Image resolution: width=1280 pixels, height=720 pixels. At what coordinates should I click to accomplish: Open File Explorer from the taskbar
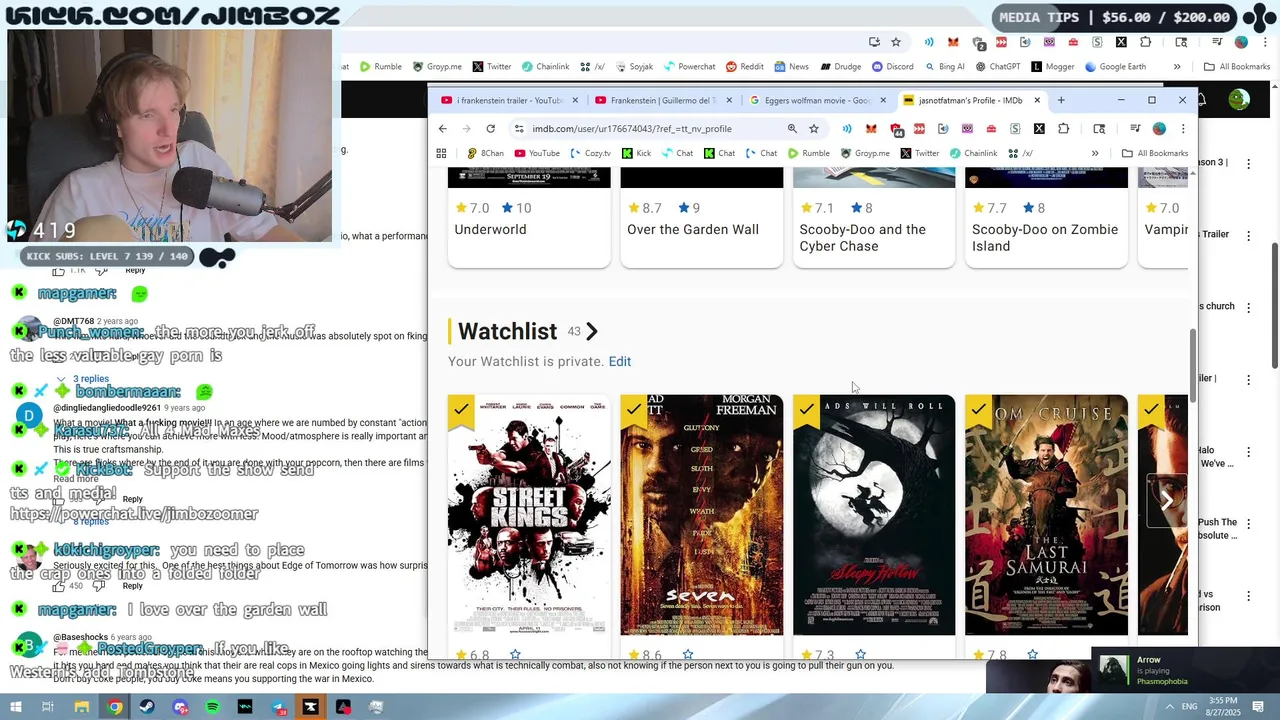(82, 707)
